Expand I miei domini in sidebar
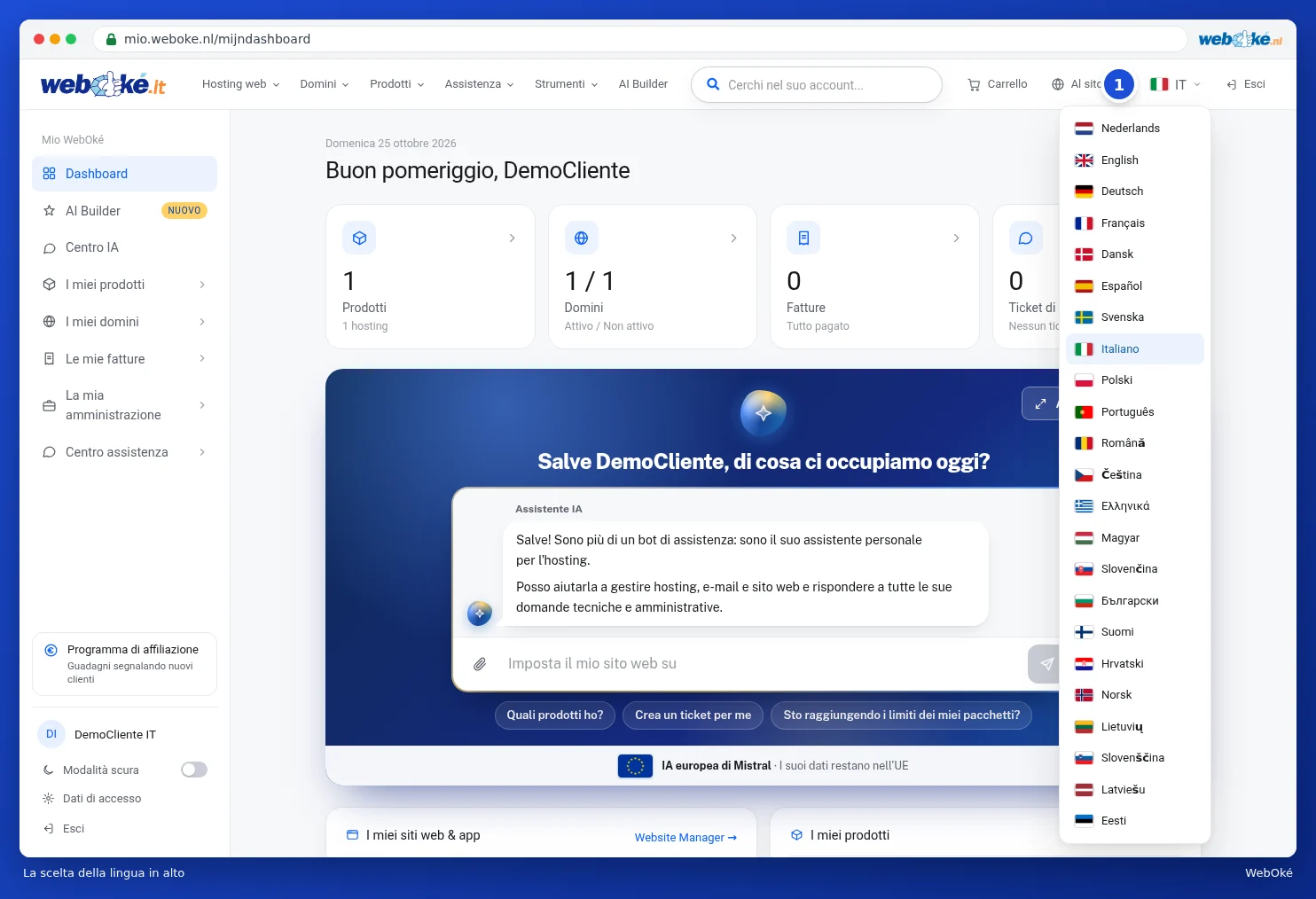 [x=124, y=322]
